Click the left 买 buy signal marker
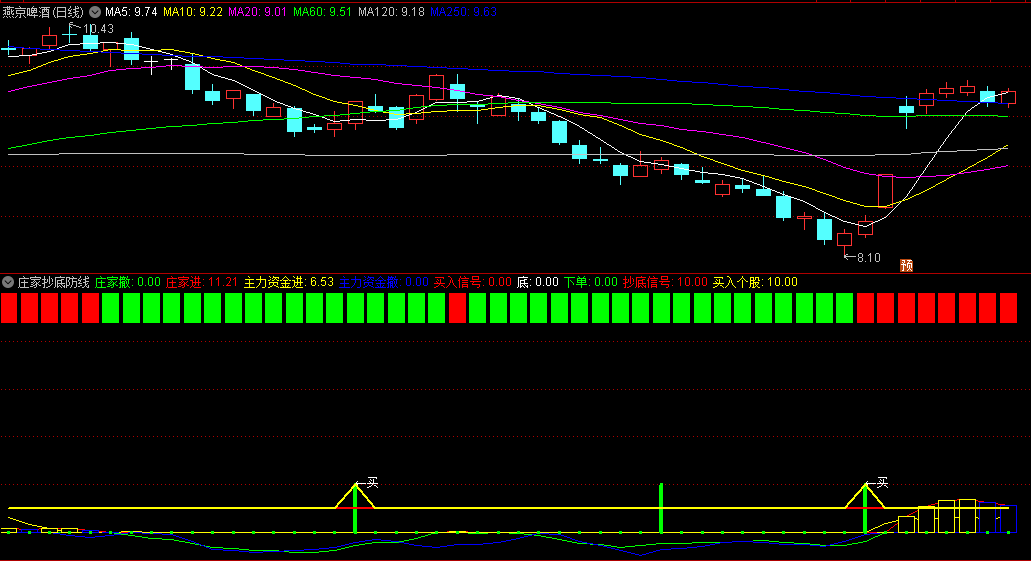This screenshot has width=1031, height=561. click(x=372, y=482)
